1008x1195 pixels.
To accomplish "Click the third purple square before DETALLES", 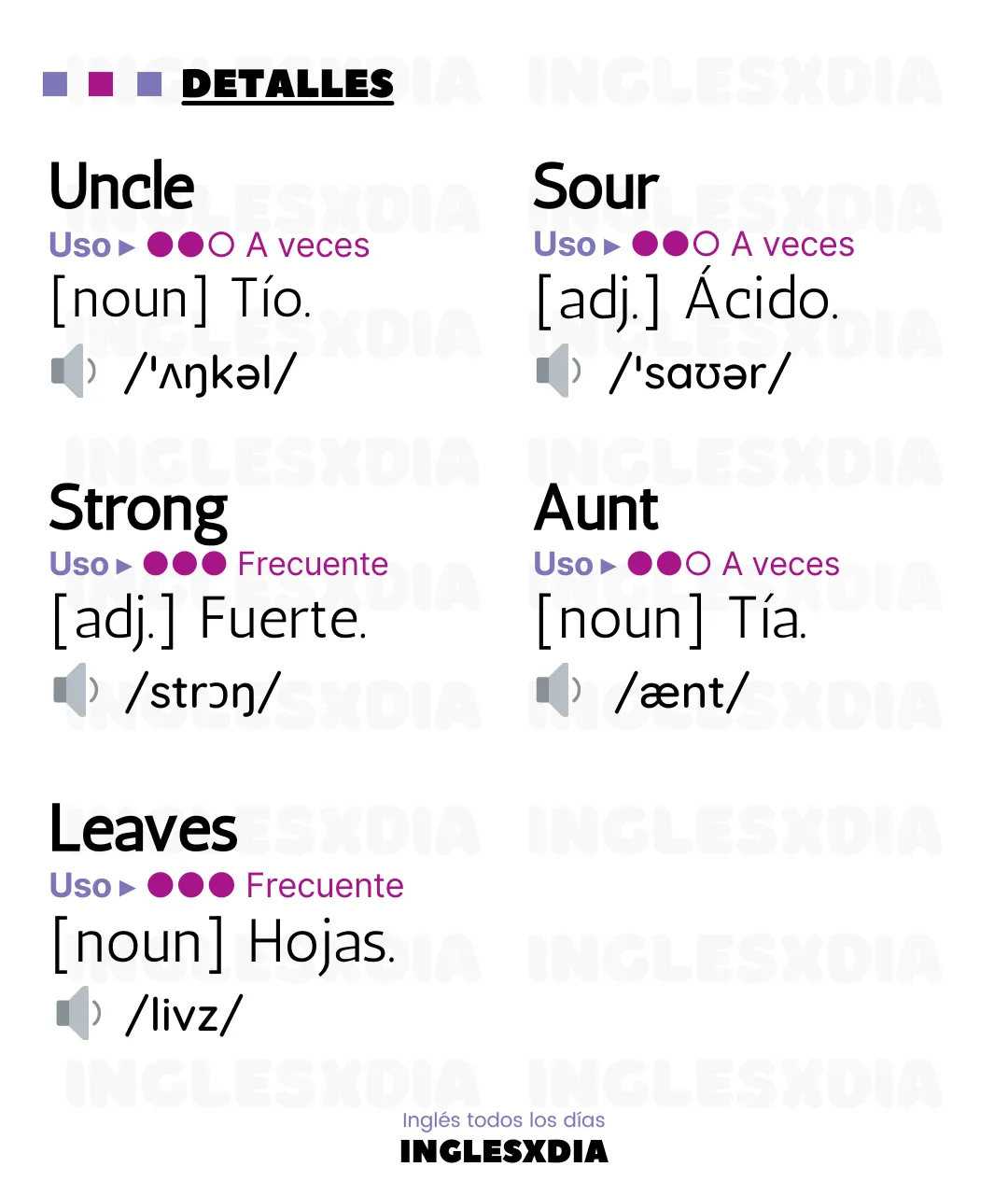I will point(149,84).
